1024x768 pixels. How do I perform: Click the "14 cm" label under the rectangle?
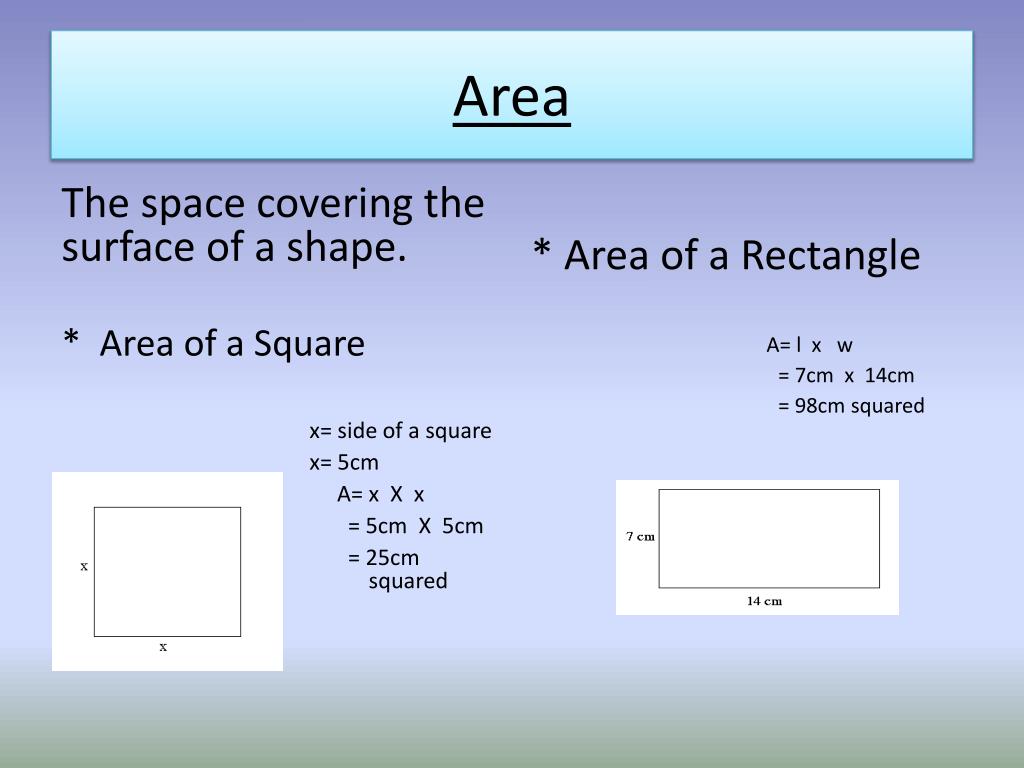[x=764, y=601]
